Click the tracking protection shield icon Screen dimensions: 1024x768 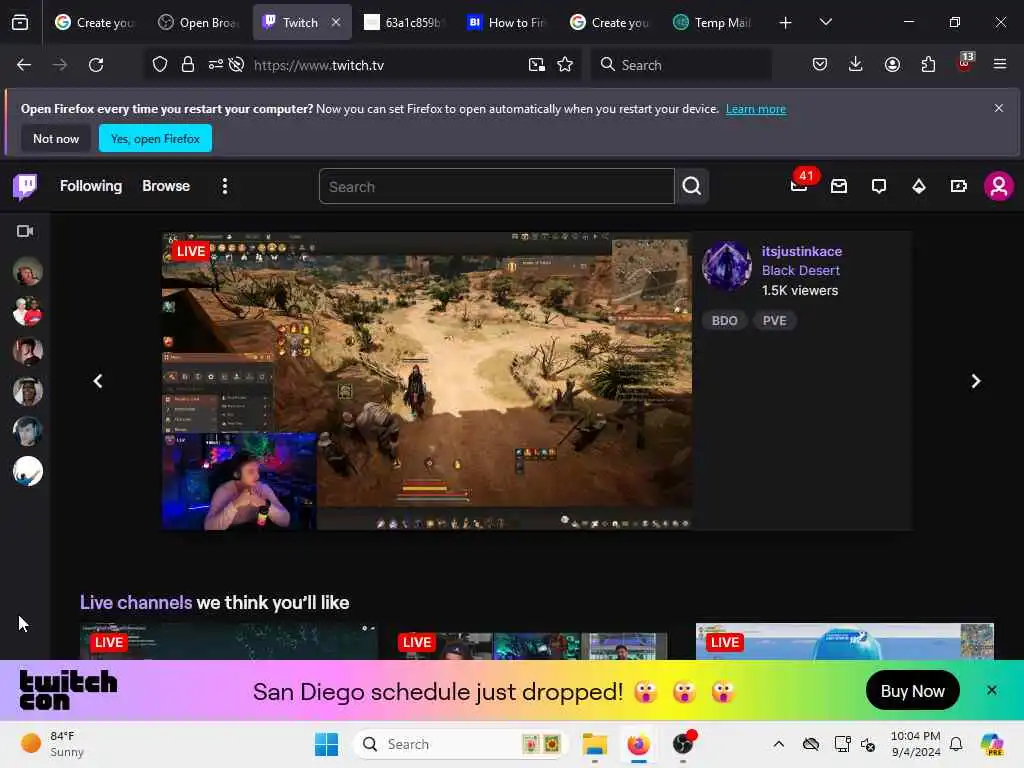(160, 65)
